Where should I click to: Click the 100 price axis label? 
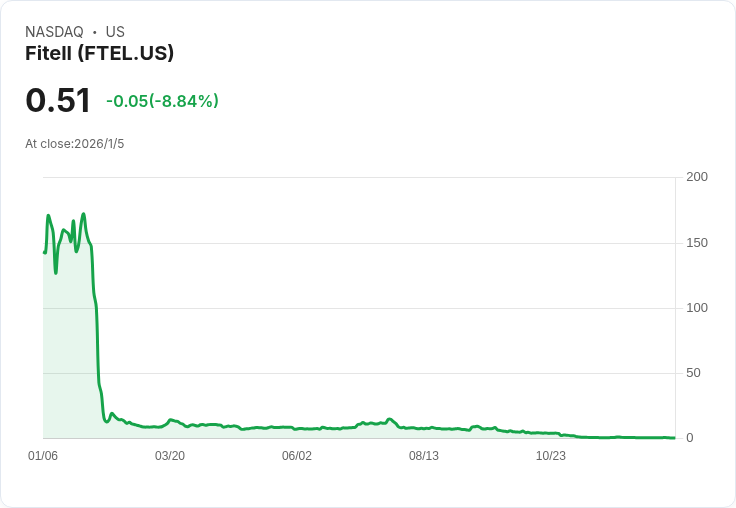(x=697, y=308)
